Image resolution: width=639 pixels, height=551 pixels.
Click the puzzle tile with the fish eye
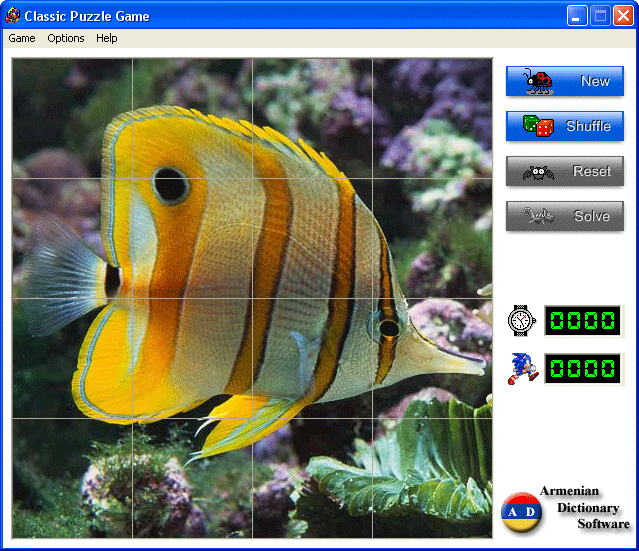coord(192,238)
